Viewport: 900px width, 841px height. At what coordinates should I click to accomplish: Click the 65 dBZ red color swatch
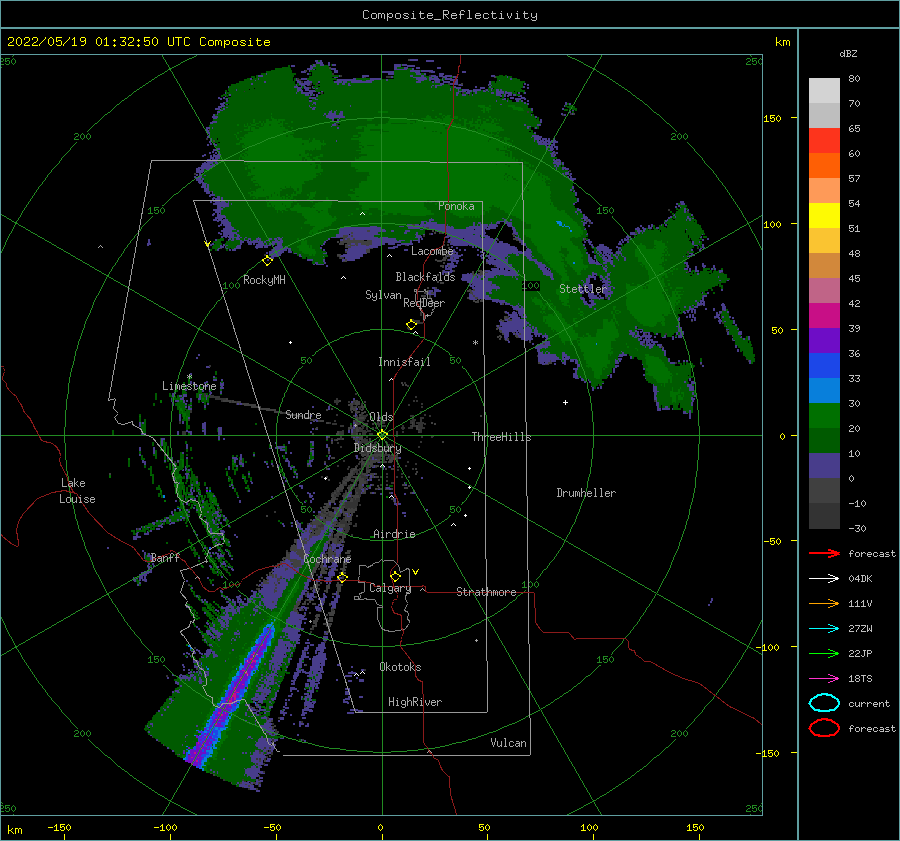[x=824, y=141]
